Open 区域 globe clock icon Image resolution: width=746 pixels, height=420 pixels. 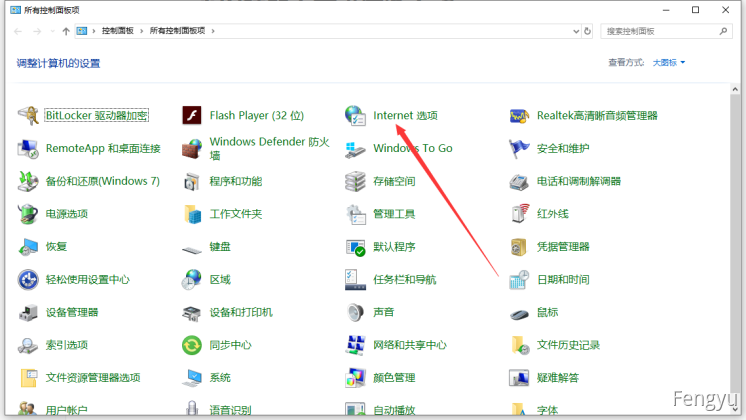(x=192, y=280)
